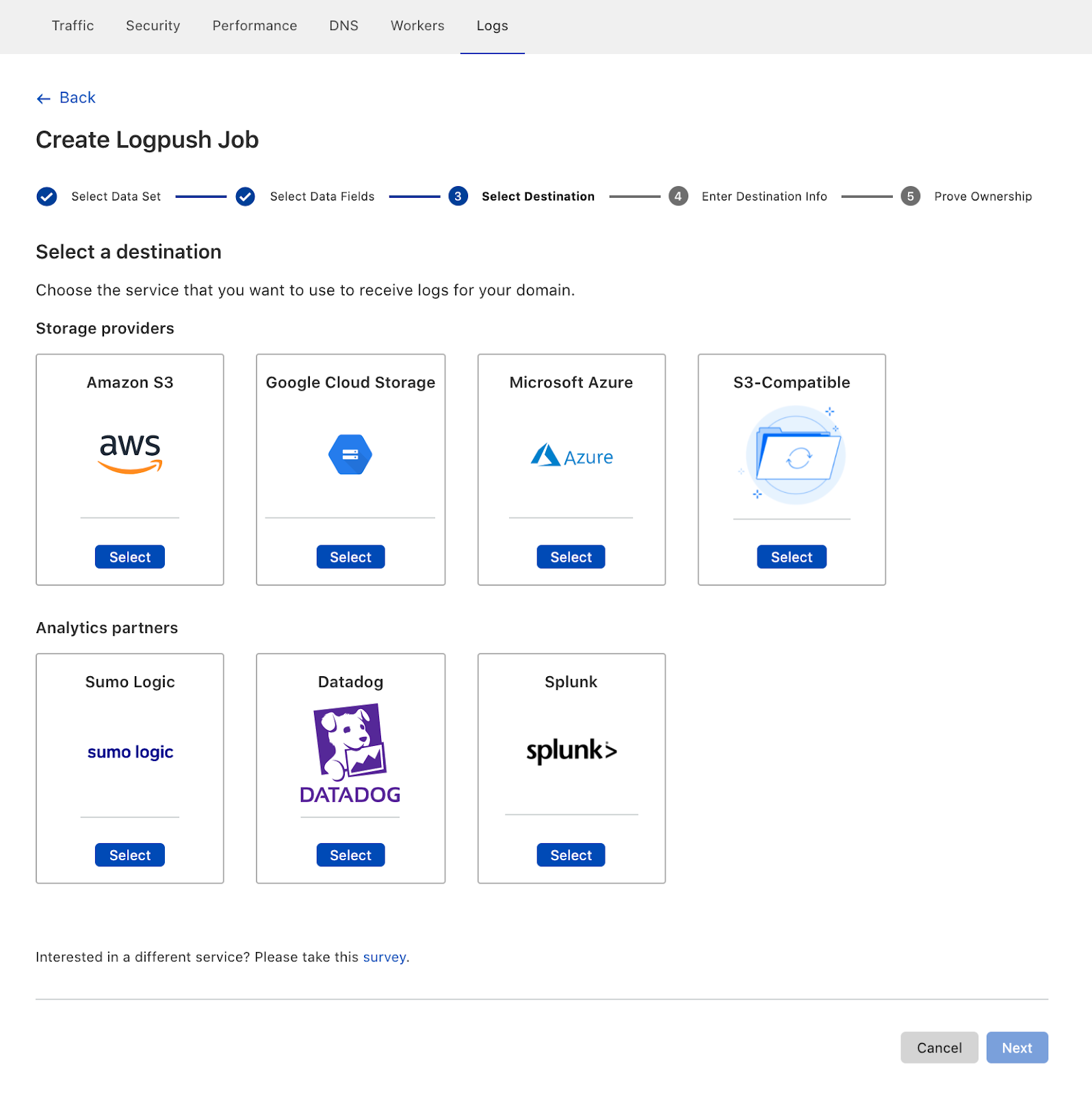1092x1095 pixels.
Task: Select the Logs tab
Action: pos(493,26)
